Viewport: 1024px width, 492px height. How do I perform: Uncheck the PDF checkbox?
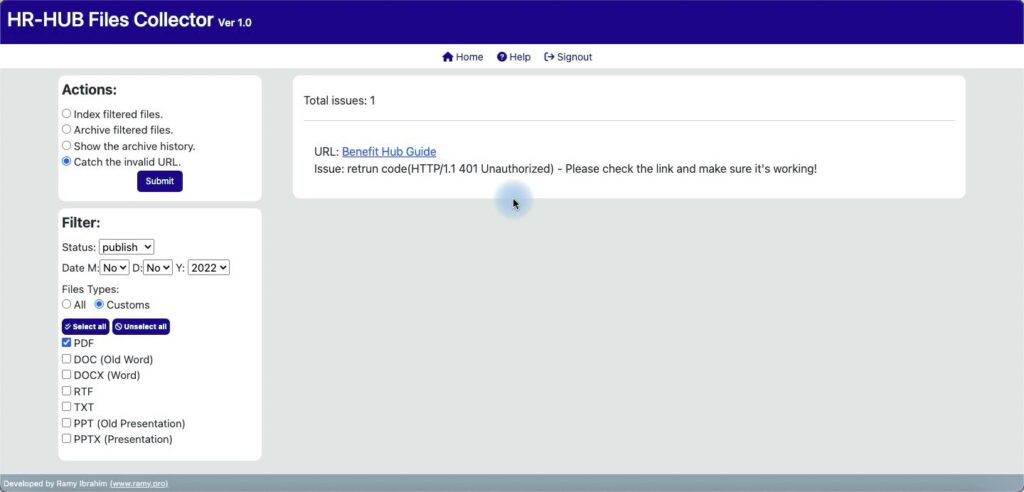click(x=66, y=342)
